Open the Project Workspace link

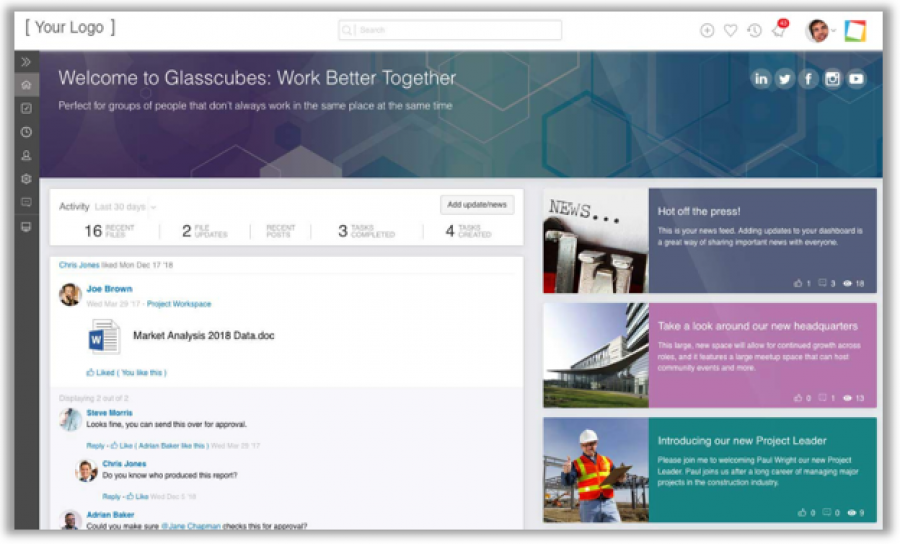179,304
